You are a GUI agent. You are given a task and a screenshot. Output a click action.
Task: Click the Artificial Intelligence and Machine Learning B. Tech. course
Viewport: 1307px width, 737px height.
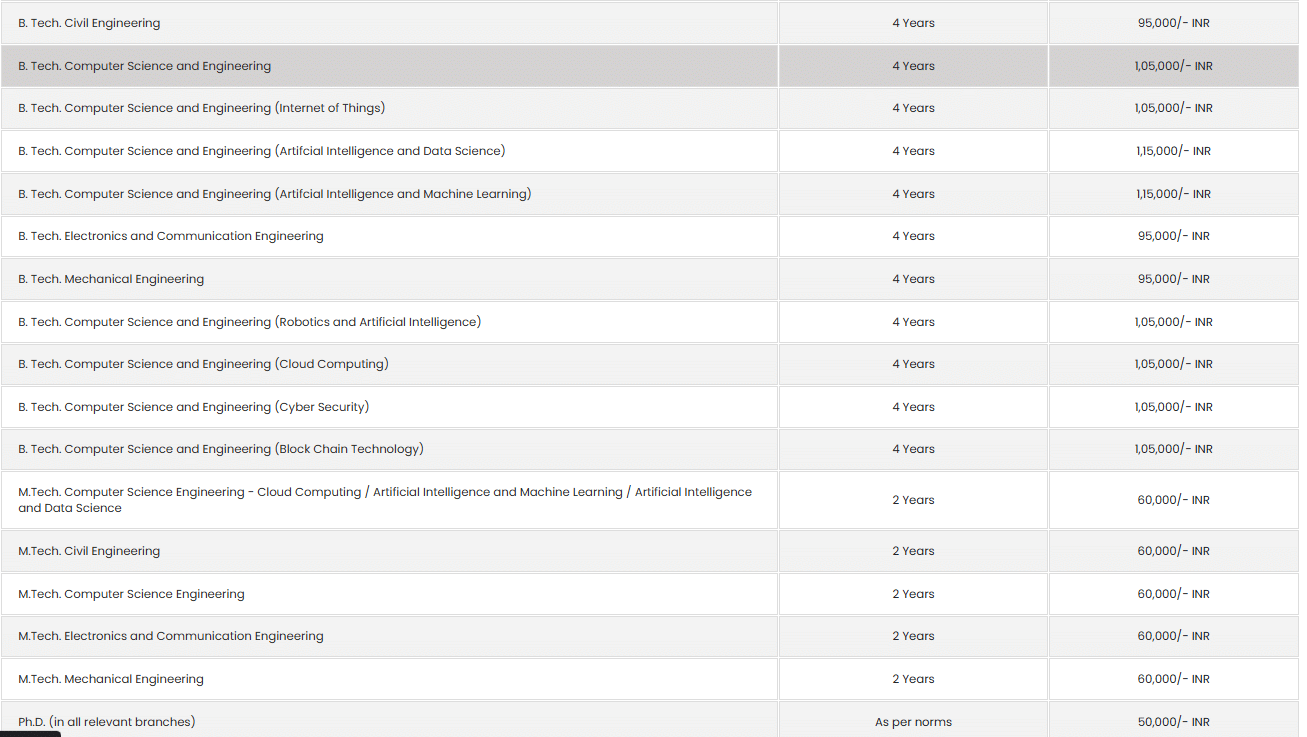tap(274, 194)
